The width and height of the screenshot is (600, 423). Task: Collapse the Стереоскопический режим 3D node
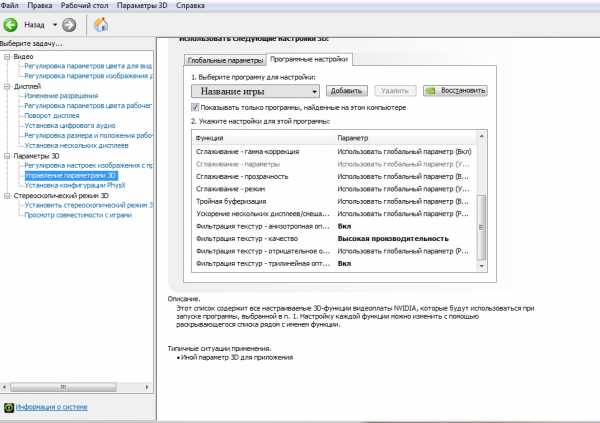(x=7, y=196)
